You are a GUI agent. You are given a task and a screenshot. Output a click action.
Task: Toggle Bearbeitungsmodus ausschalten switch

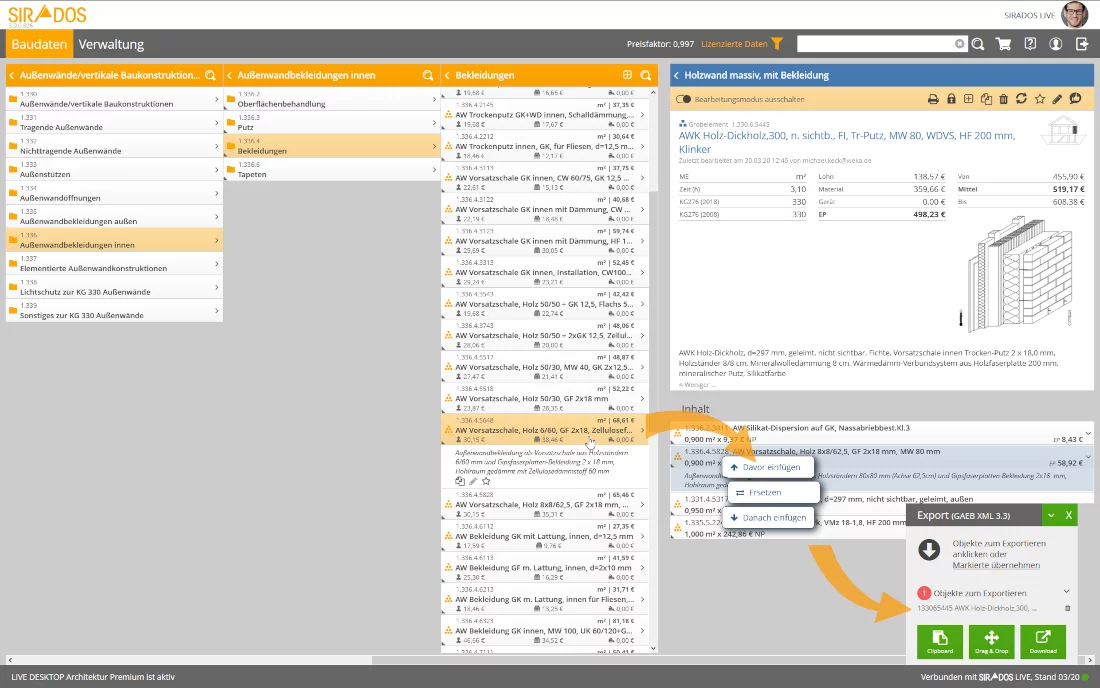pos(684,99)
